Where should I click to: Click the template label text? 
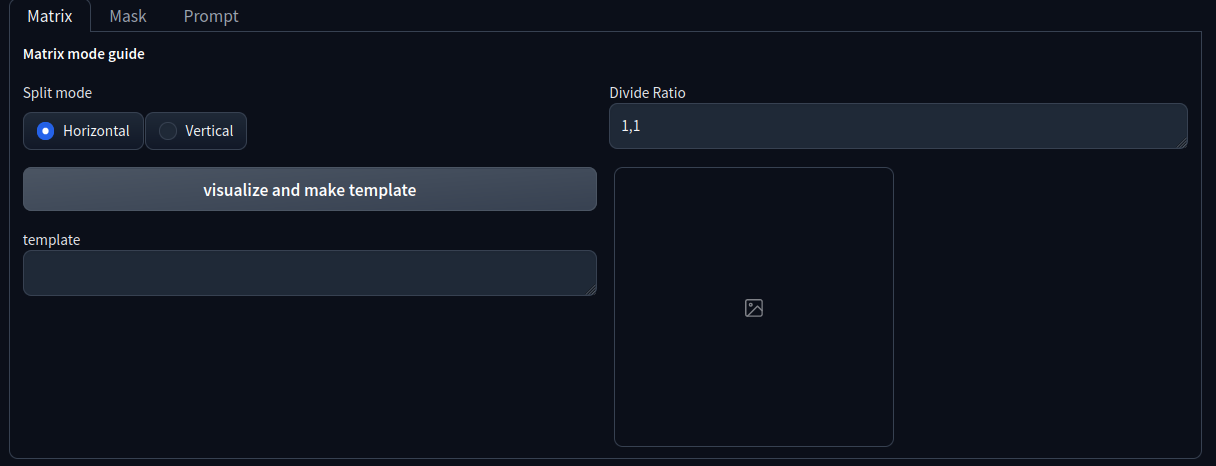click(51, 240)
